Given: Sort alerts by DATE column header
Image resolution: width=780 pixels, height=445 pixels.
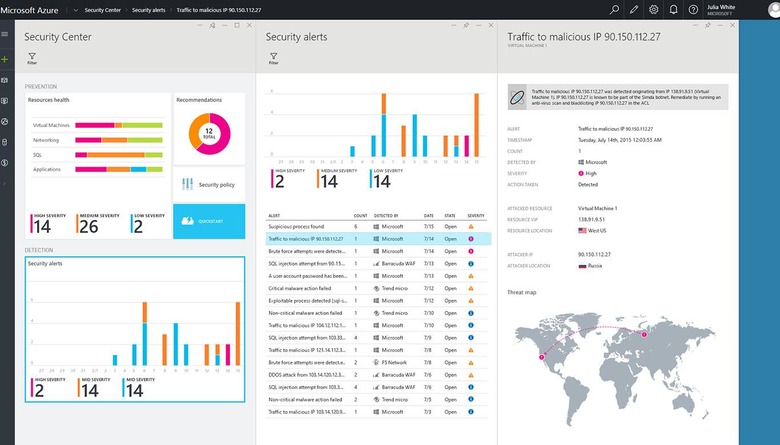Looking at the screenshot, I should 428,216.
